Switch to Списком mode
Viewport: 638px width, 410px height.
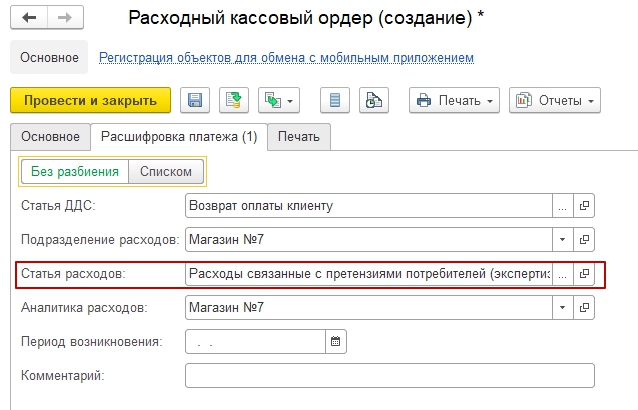(x=166, y=171)
